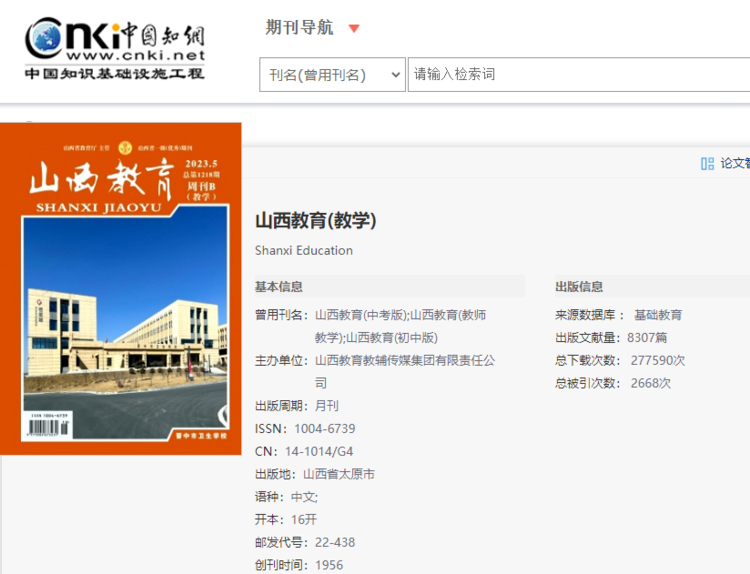Click the Shanxi Education subtitle
Viewport: 750px width, 574px height.
coord(304,250)
